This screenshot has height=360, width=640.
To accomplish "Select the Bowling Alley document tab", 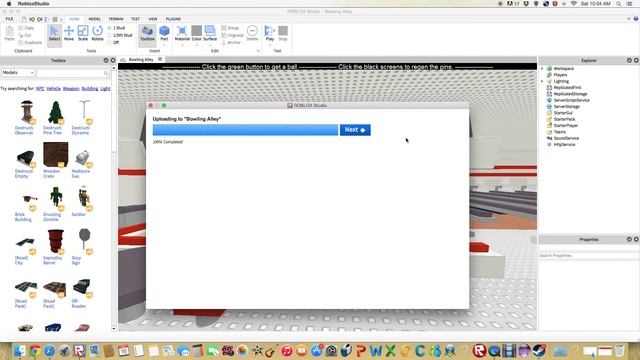I will 141,60.
